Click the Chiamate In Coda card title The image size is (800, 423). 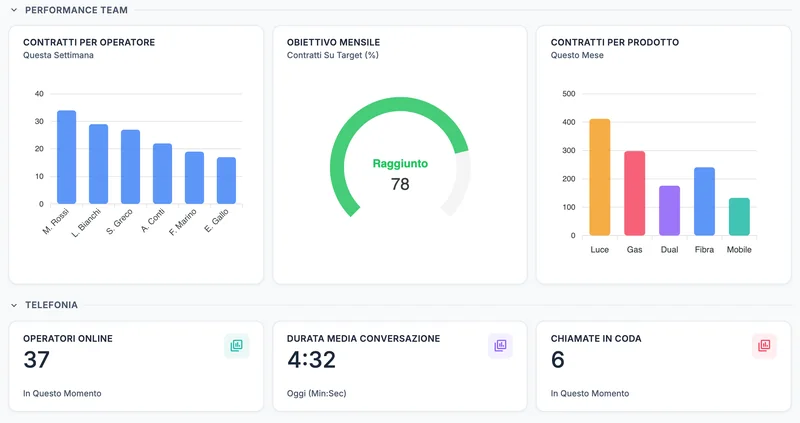click(x=596, y=338)
